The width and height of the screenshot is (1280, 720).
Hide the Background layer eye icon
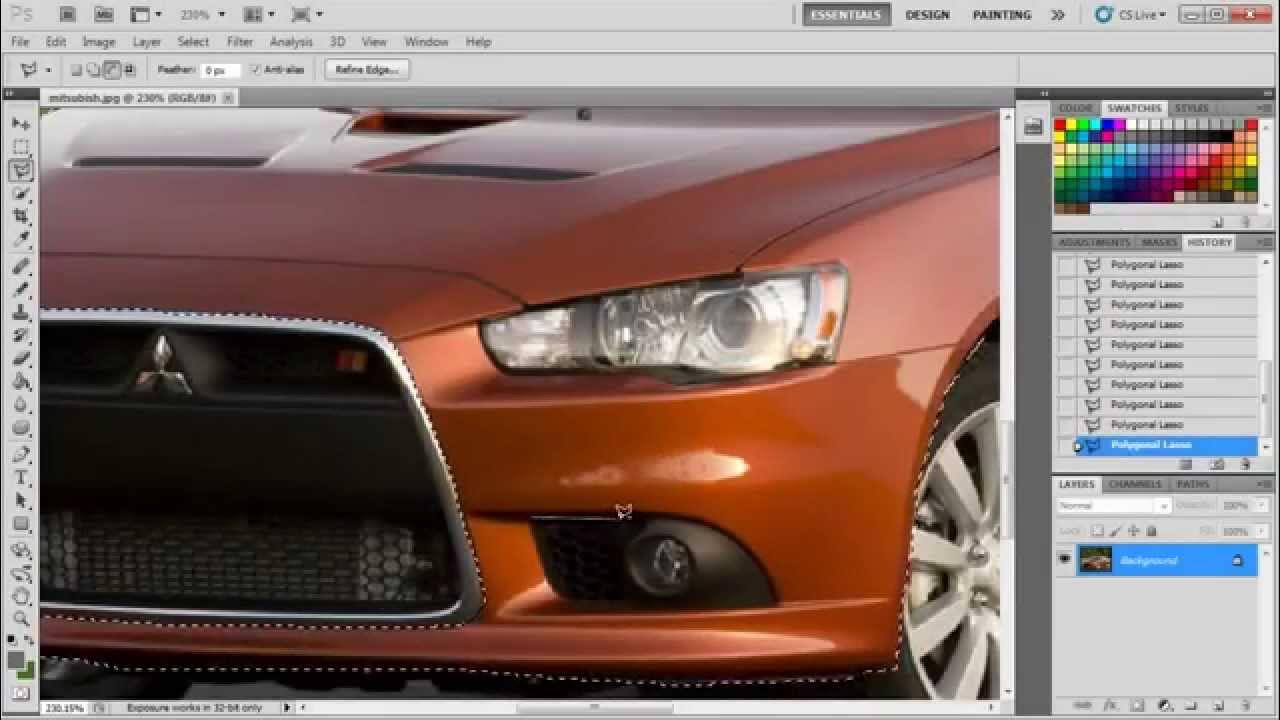pyautogui.click(x=1065, y=560)
